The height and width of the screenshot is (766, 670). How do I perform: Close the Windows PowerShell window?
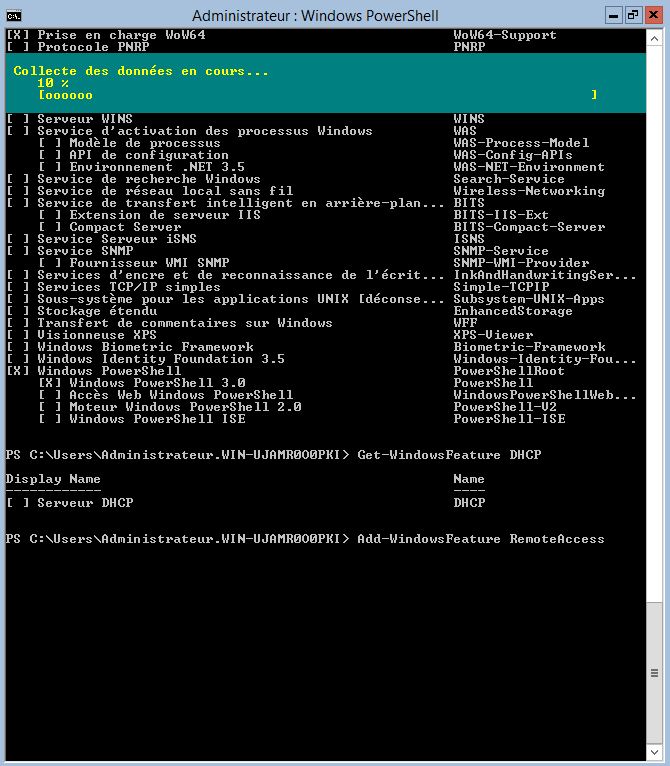[x=653, y=15]
